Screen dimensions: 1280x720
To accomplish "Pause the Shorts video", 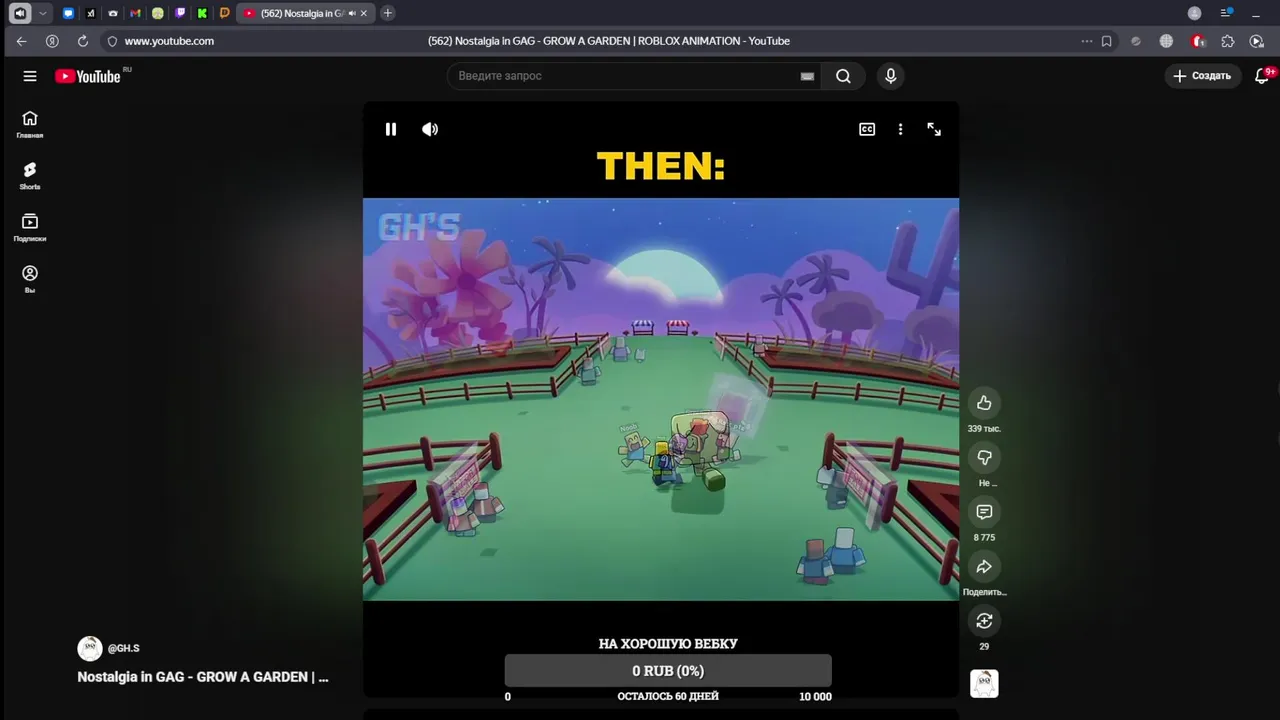I will 391,129.
